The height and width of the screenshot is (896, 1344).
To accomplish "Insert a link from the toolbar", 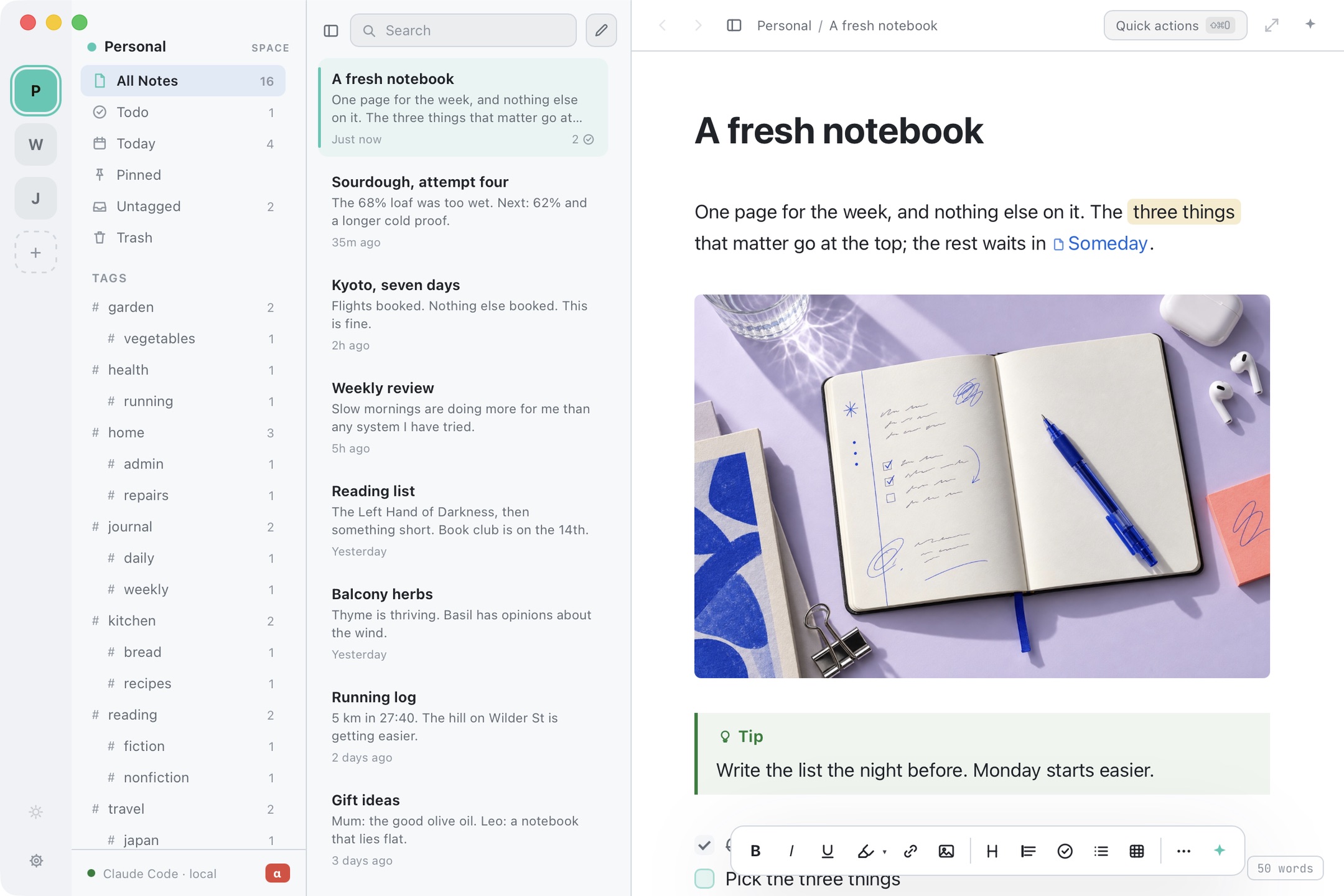I will (x=910, y=851).
